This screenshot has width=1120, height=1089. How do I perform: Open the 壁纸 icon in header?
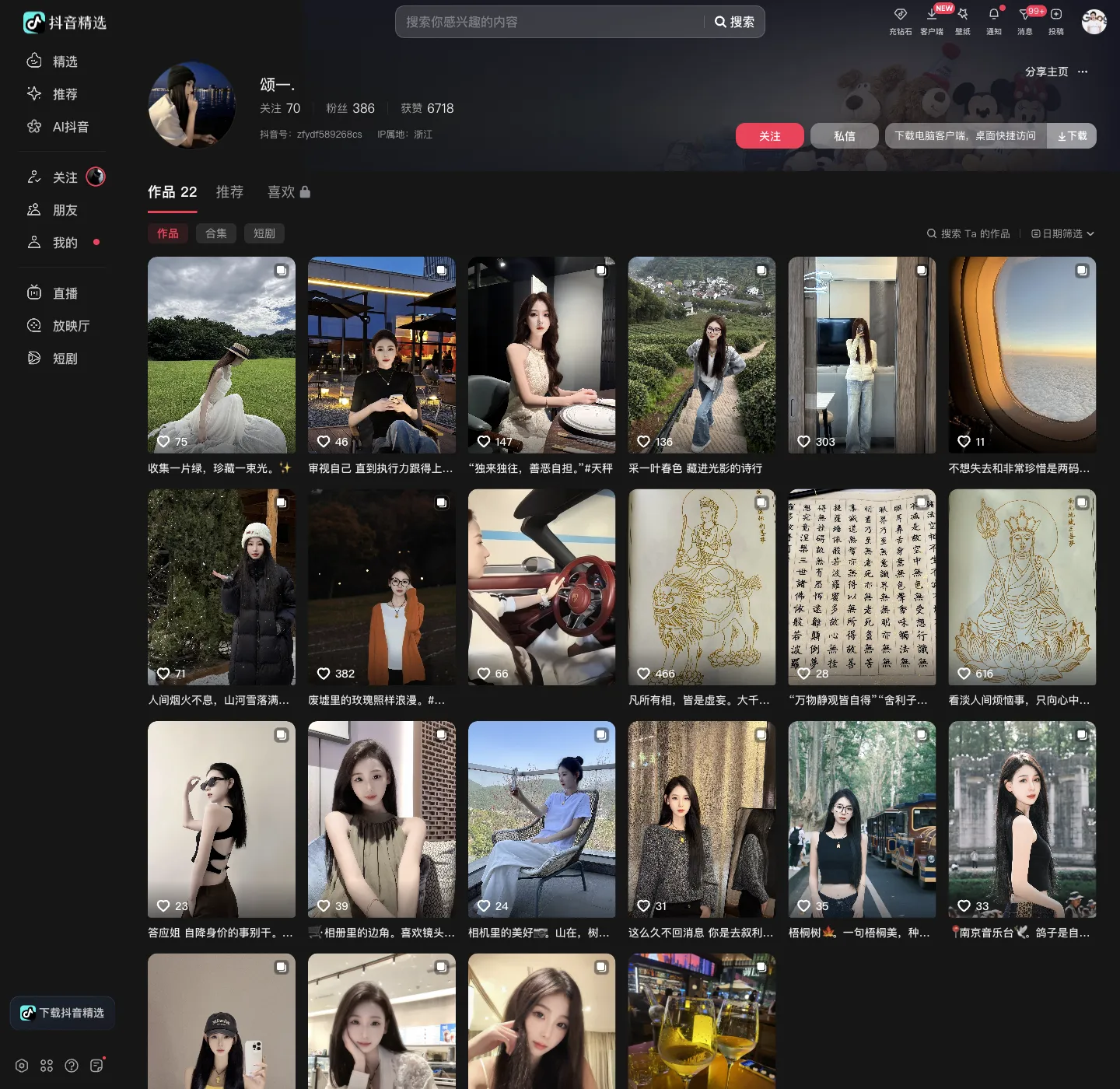(963, 15)
